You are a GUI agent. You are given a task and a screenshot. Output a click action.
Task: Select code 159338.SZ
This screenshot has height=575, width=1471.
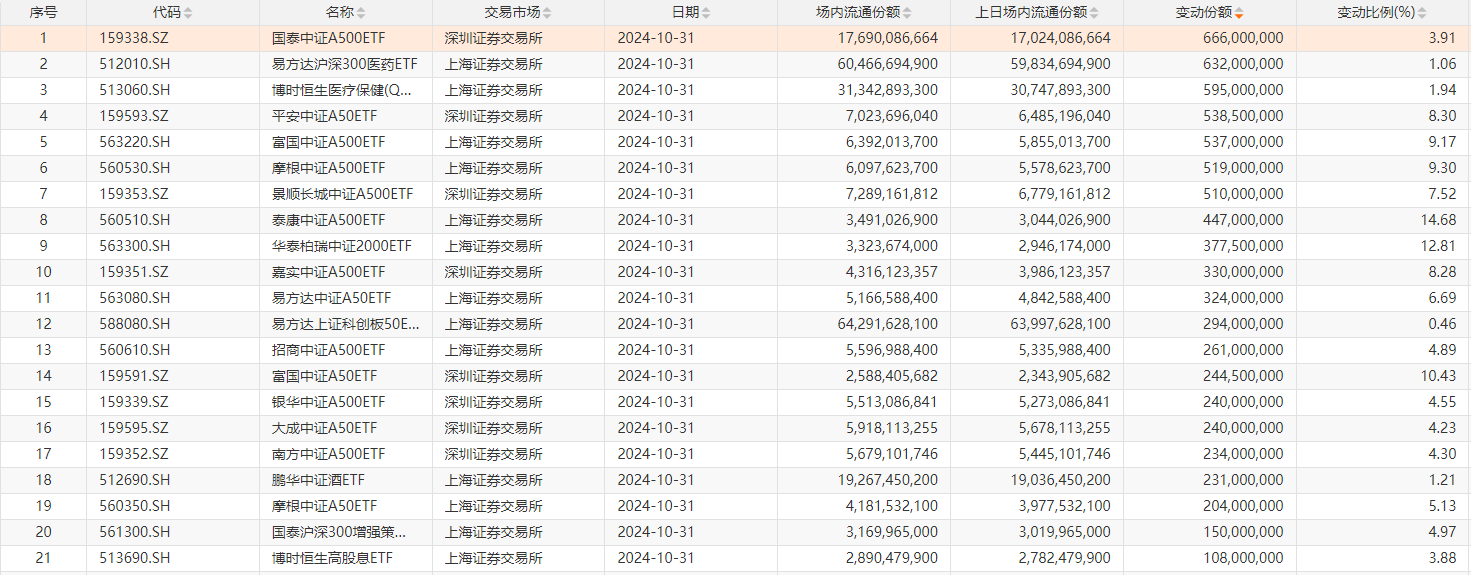click(x=134, y=38)
